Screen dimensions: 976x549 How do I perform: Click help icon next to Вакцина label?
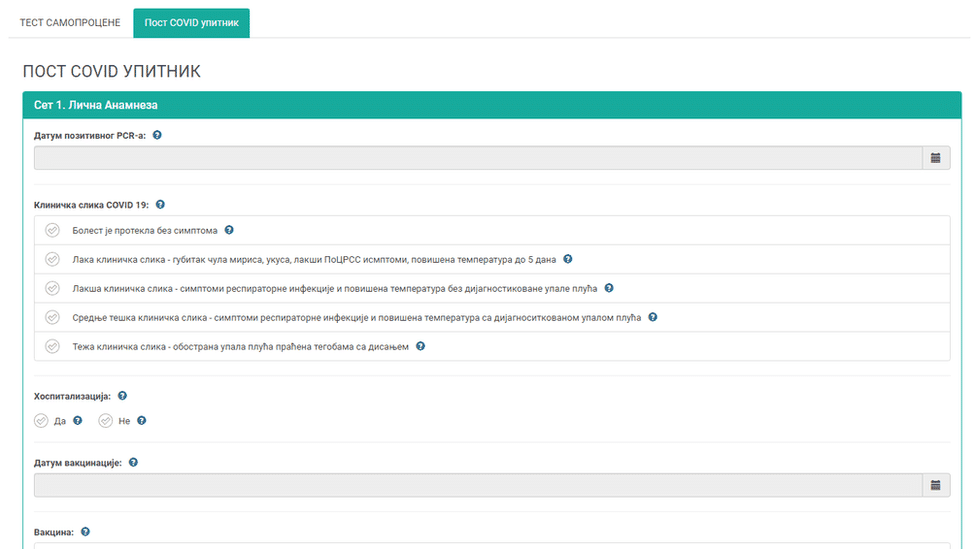(x=85, y=532)
